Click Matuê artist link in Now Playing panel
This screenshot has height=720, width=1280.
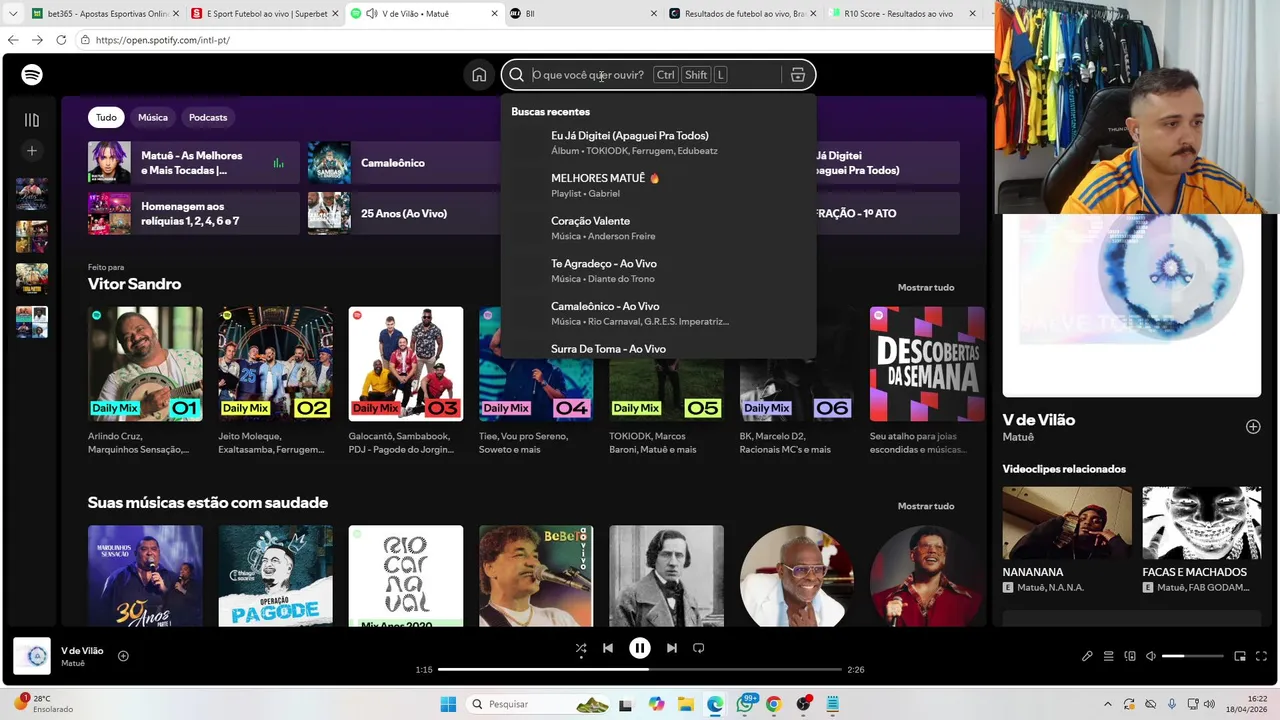point(1018,437)
